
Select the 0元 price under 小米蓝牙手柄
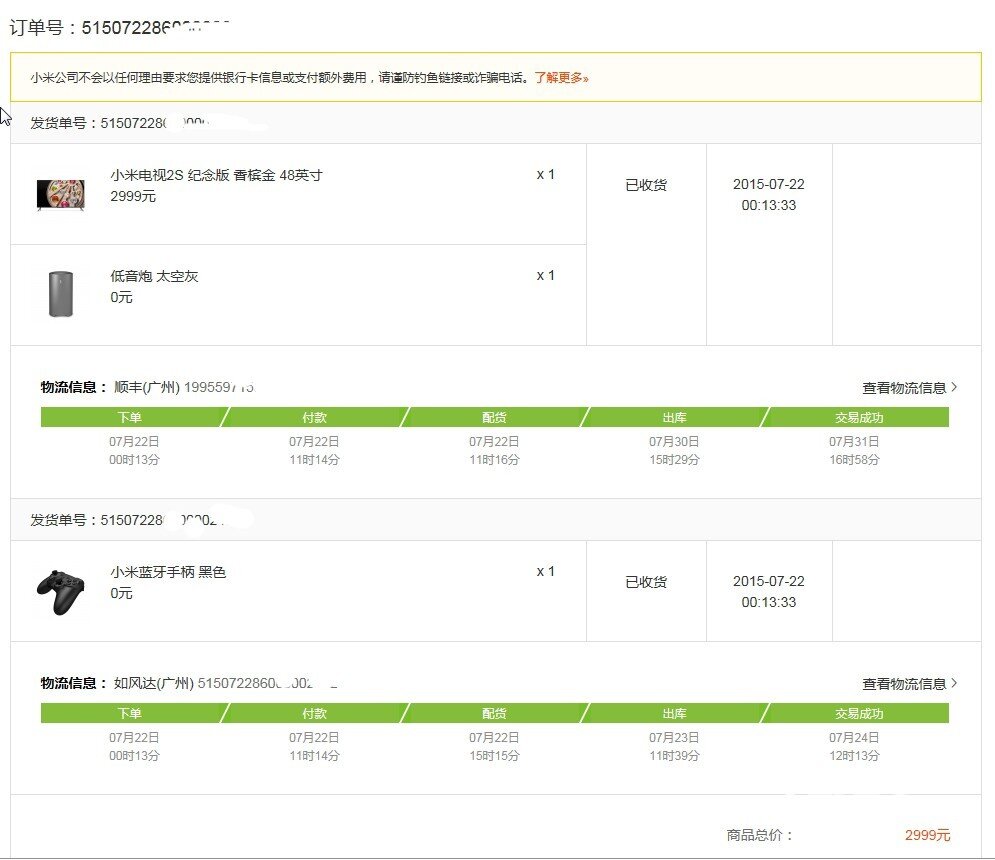click(121, 593)
